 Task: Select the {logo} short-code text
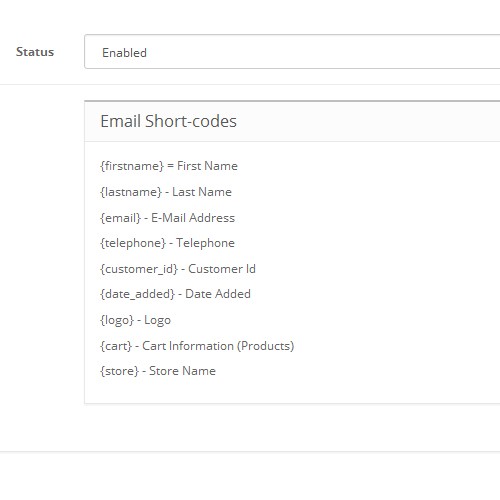click(x=117, y=320)
